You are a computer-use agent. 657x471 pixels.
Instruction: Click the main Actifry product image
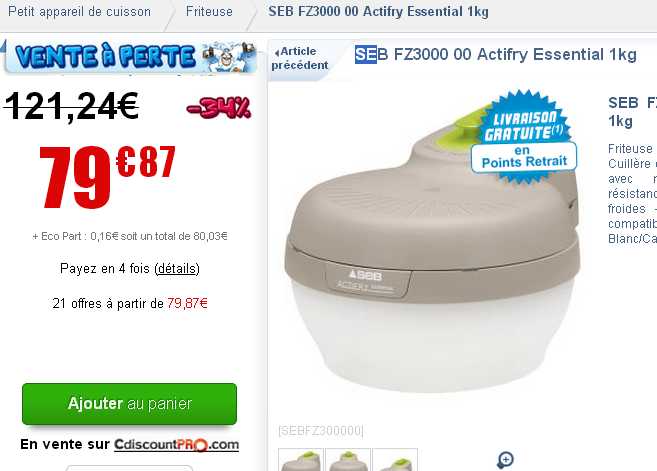pyautogui.click(x=432, y=251)
